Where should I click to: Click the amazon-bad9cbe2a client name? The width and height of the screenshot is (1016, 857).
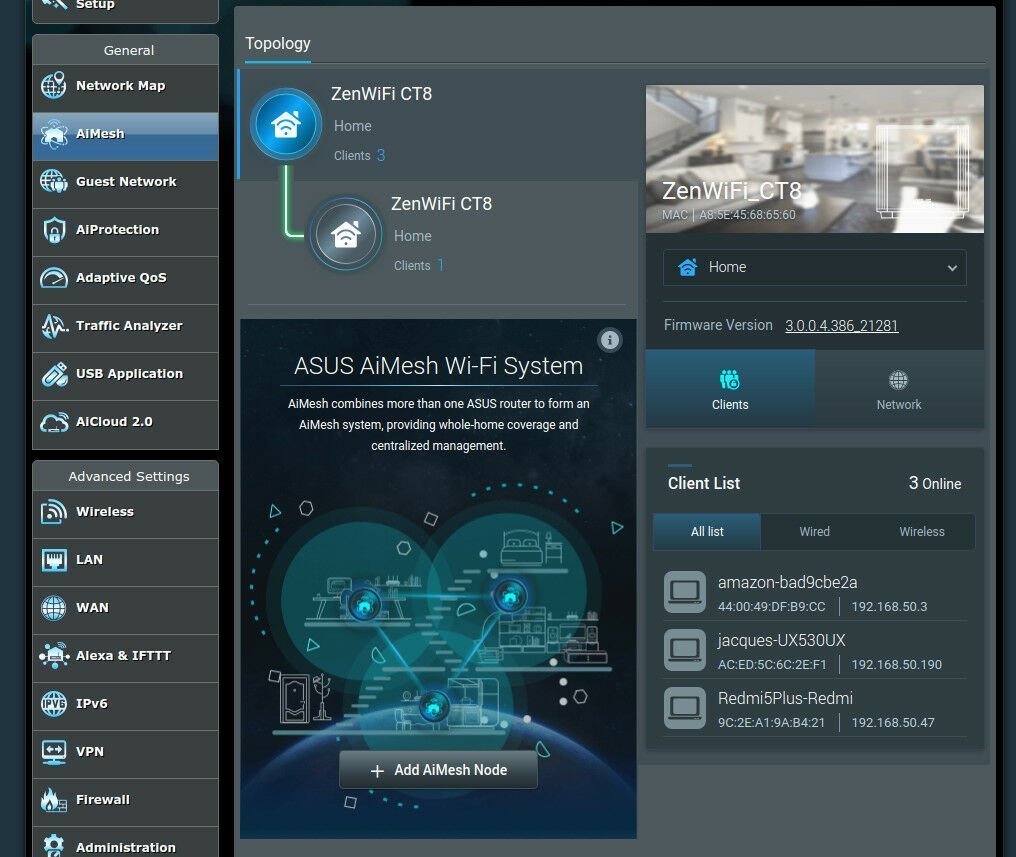tap(787, 582)
